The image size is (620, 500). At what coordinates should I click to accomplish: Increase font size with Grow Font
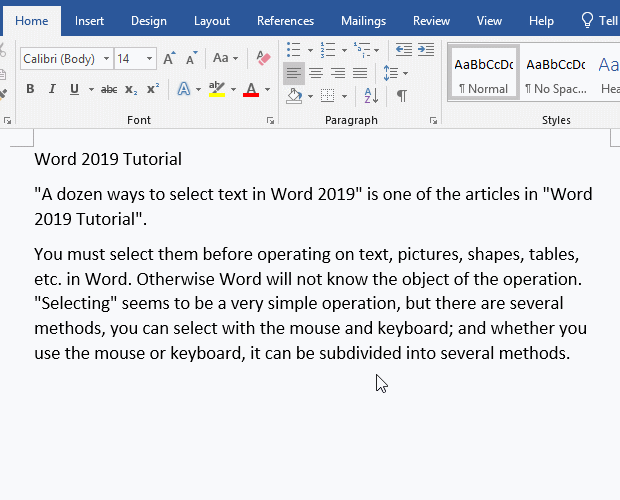170,58
